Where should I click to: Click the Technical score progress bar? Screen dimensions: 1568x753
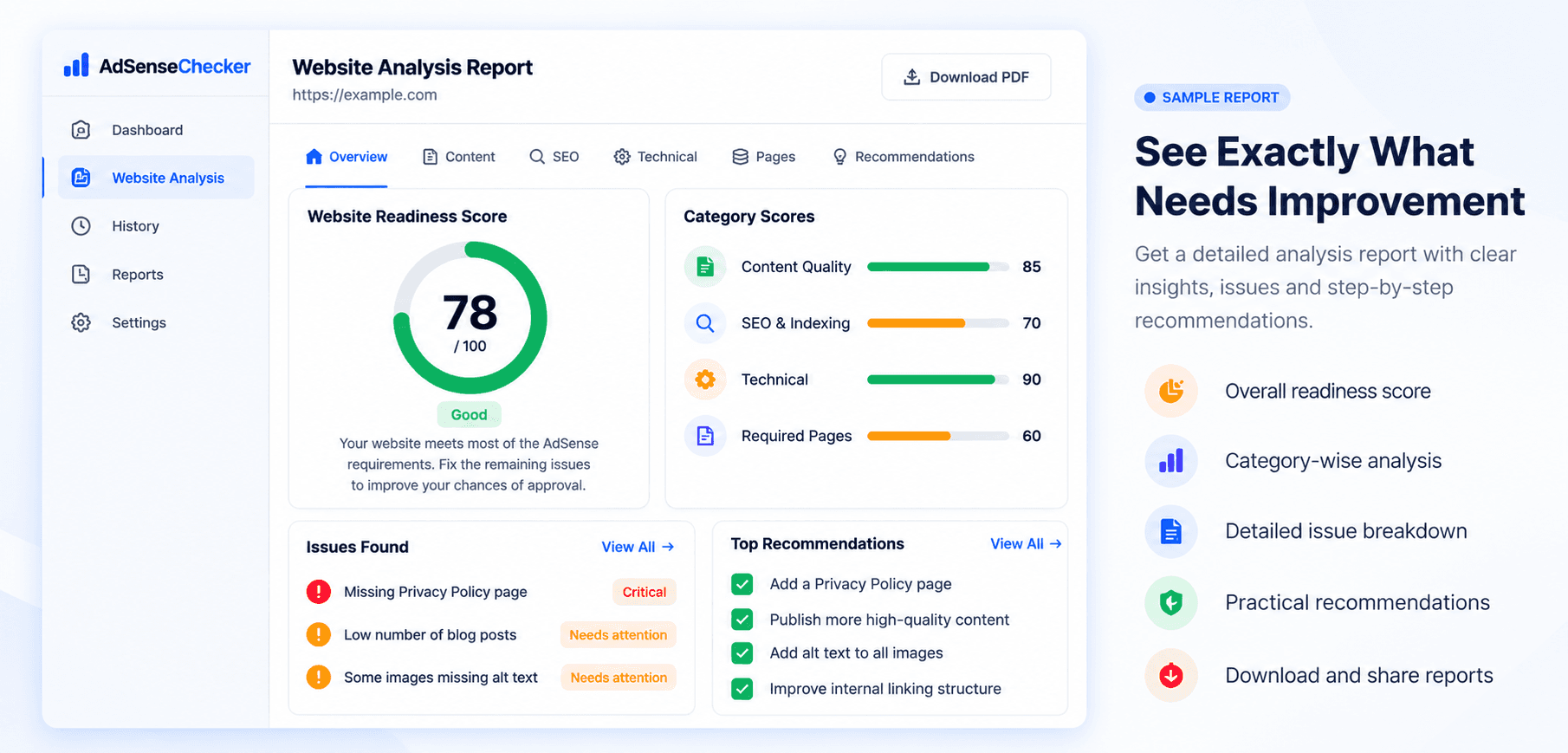[x=938, y=380]
